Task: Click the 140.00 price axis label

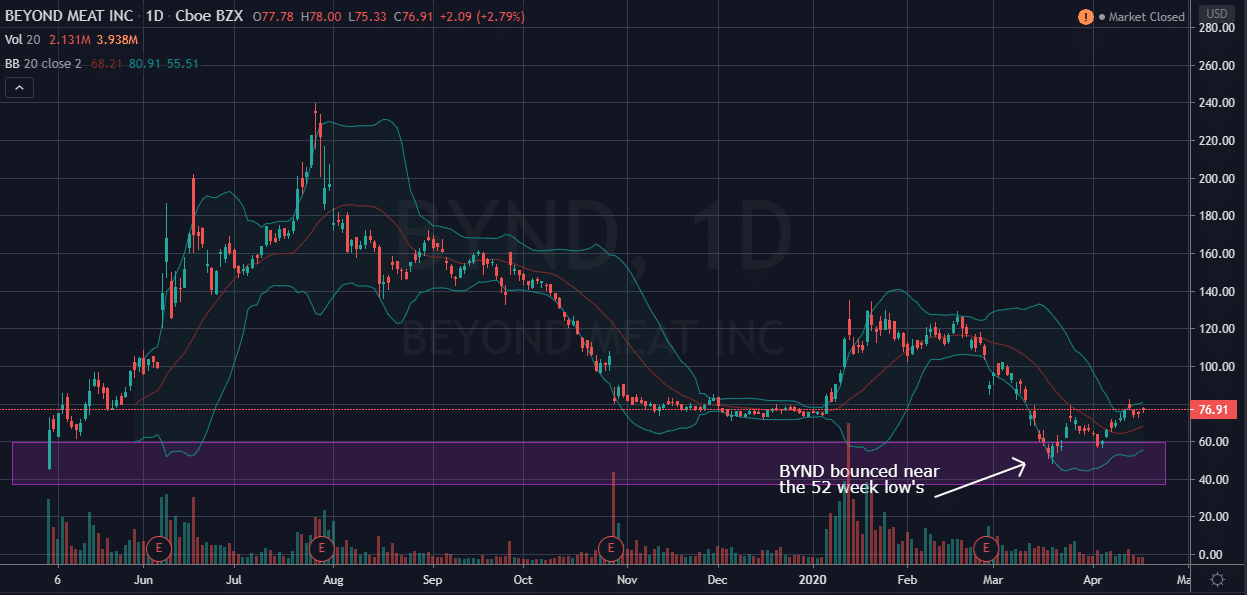Action: click(x=1218, y=292)
